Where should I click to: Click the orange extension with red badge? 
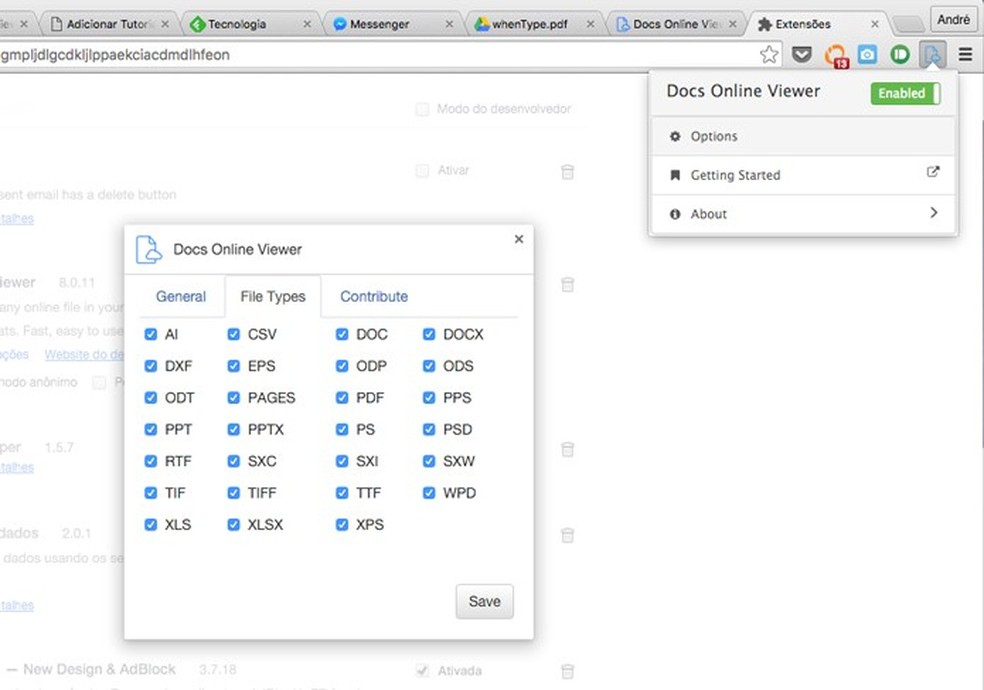pyautogui.click(x=836, y=56)
